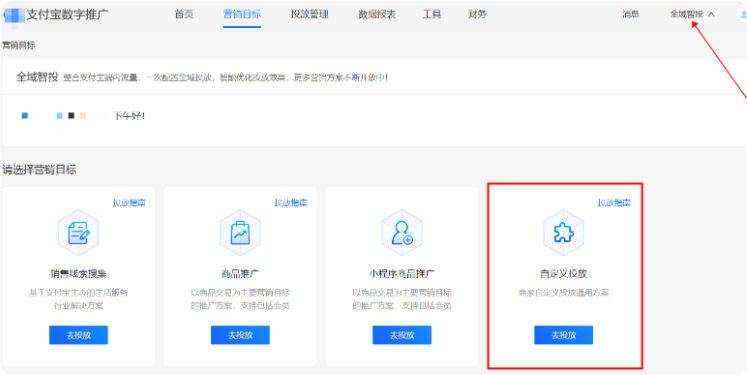Open 投放指南 link in 销售线索搜集 card
747x375 pixels.
coord(129,203)
